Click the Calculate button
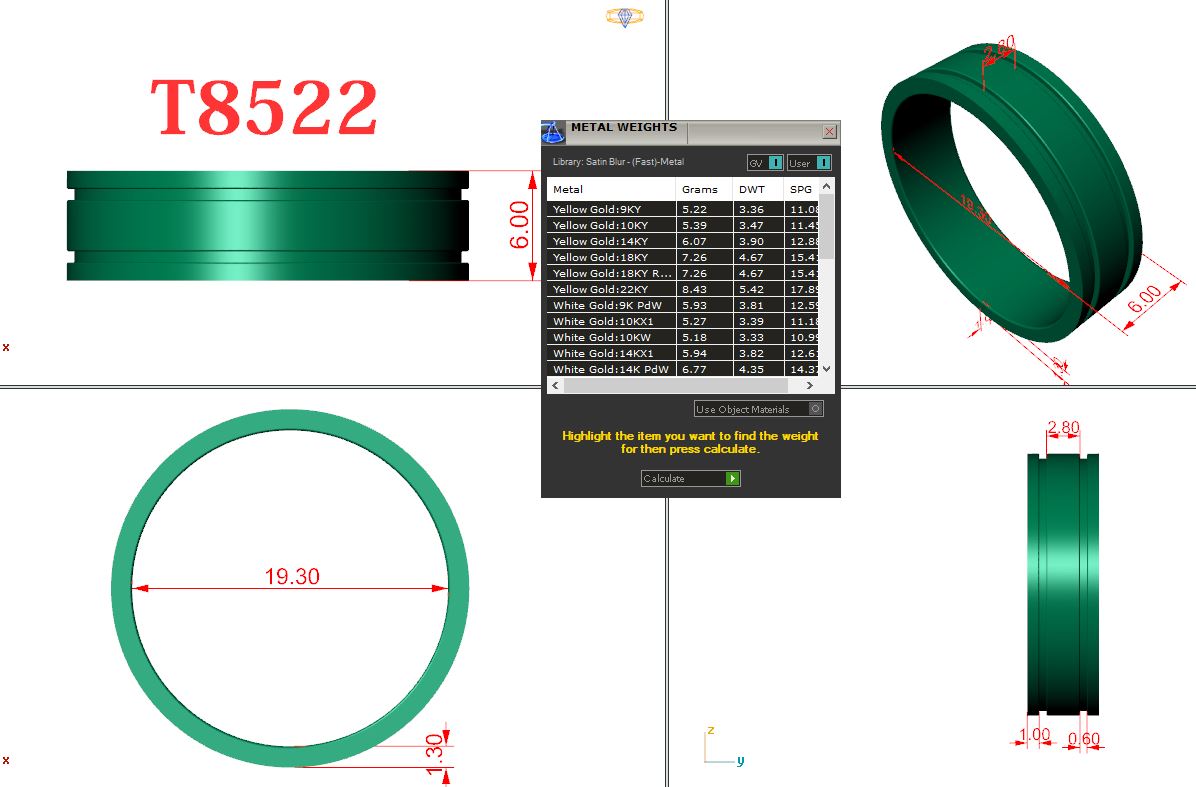 click(690, 479)
